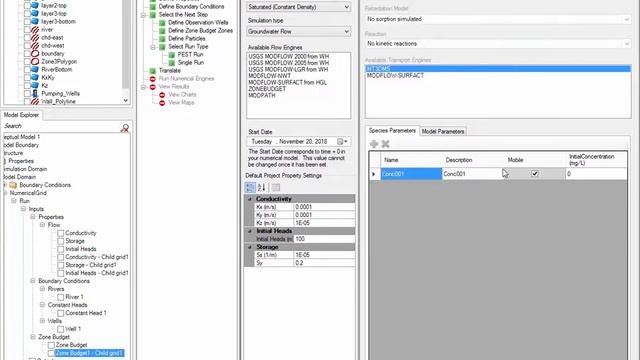
Task: Click the InitialConcentration cell for Conc001
Action: pyautogui.click(x=596, y=174)
